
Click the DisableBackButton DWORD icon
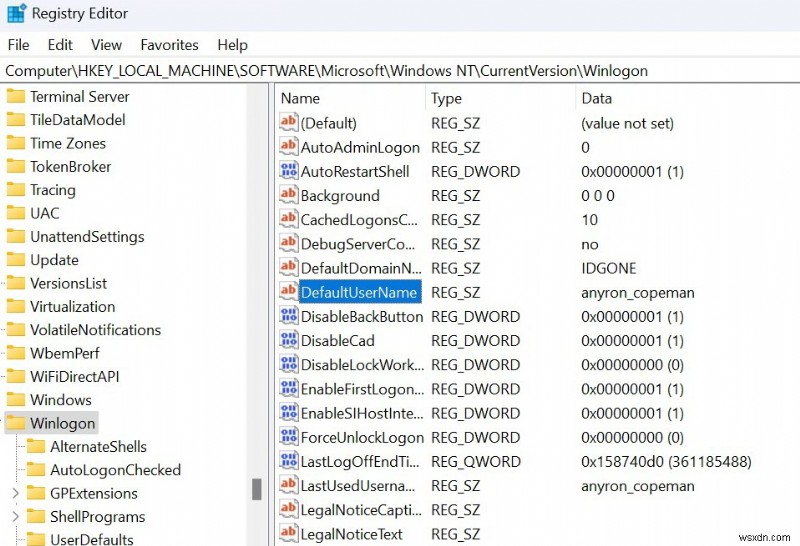coord(289,315)
